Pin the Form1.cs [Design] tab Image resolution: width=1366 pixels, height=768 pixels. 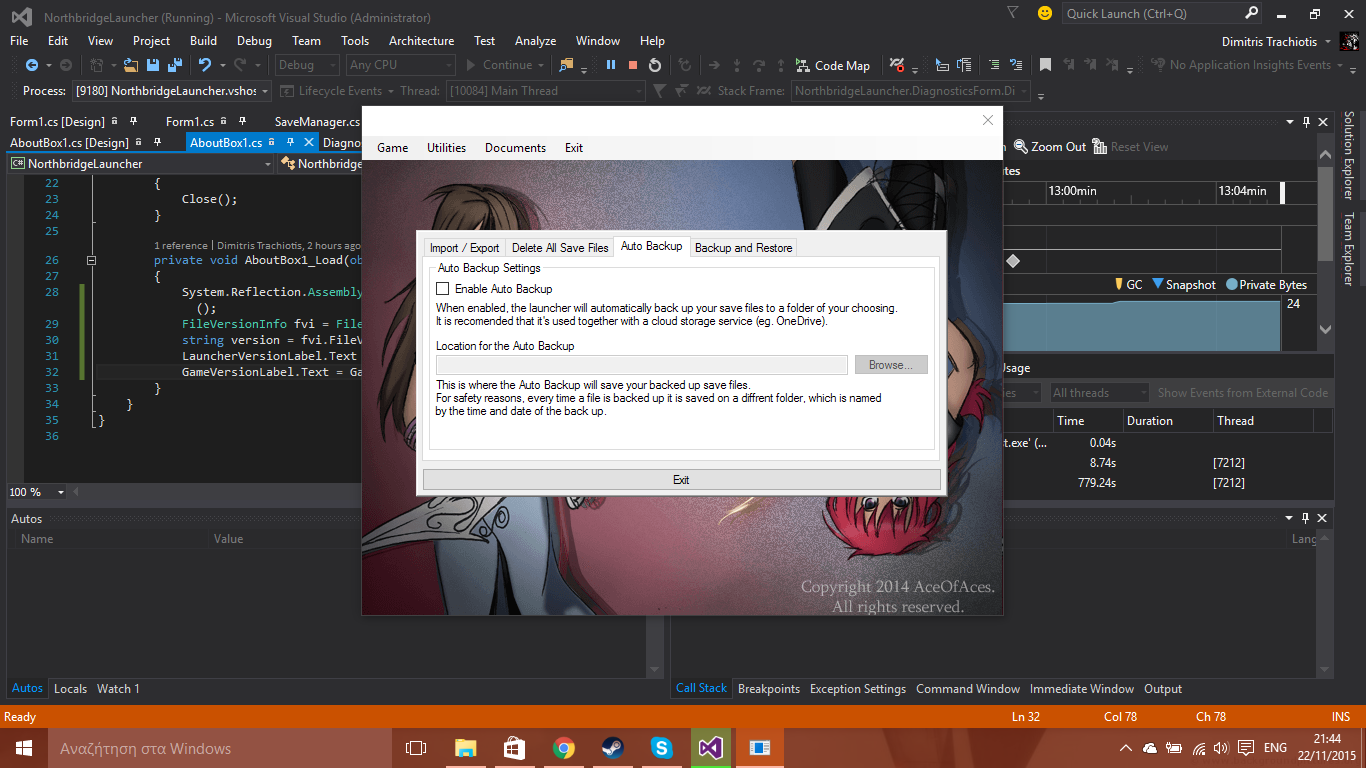132,121
